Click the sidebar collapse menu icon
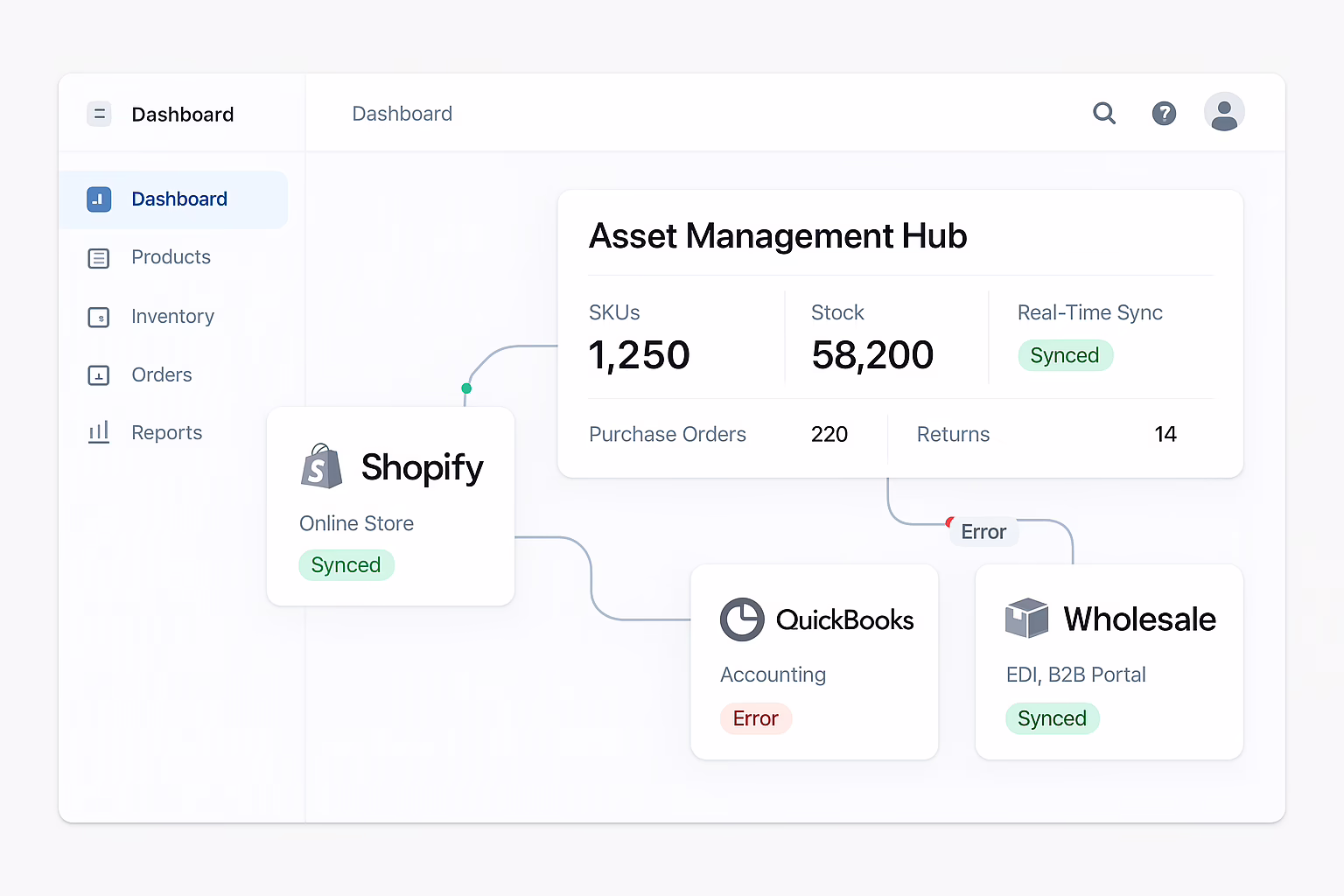This screenshot has height=896, width=1344. pyautogui.click(x=99, y=115)
